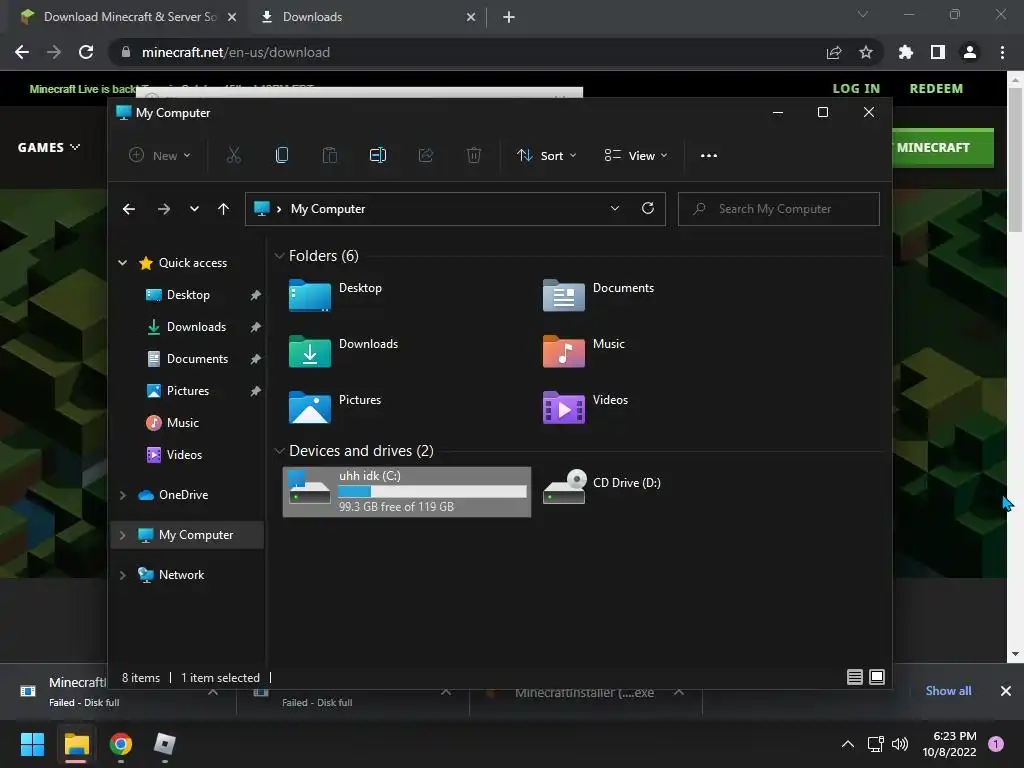Select the CD Drive (D:) item
This screenshot has height=768, width=1024.
[x=601, y=487]
